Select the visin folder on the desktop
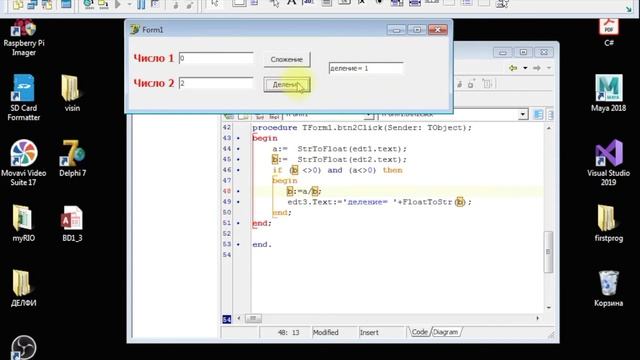 coord(72,93)
